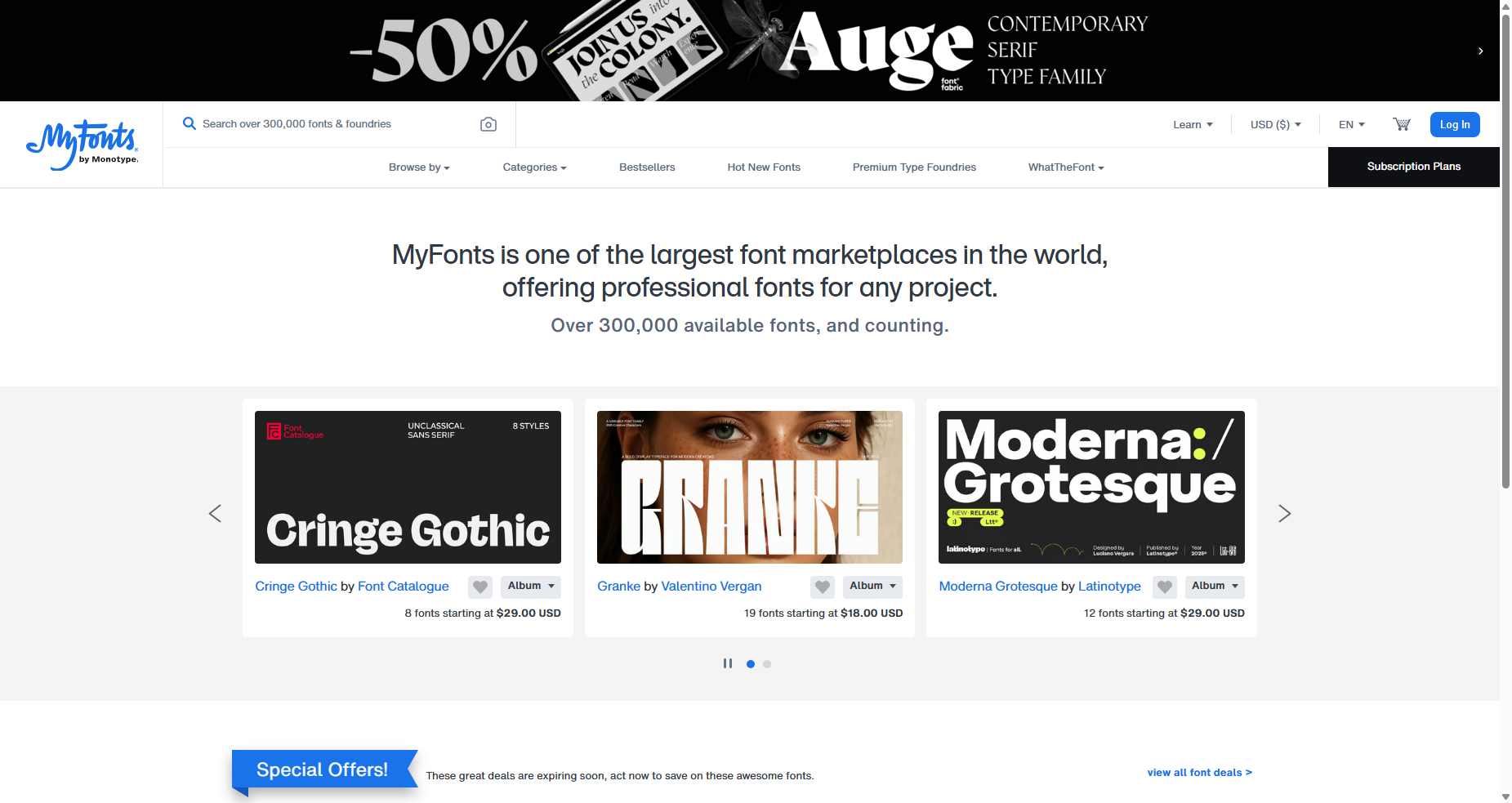Open the Font Catalogue foundry link
This screenshot has width=1512, height=803.
click(x=404, y=587)
